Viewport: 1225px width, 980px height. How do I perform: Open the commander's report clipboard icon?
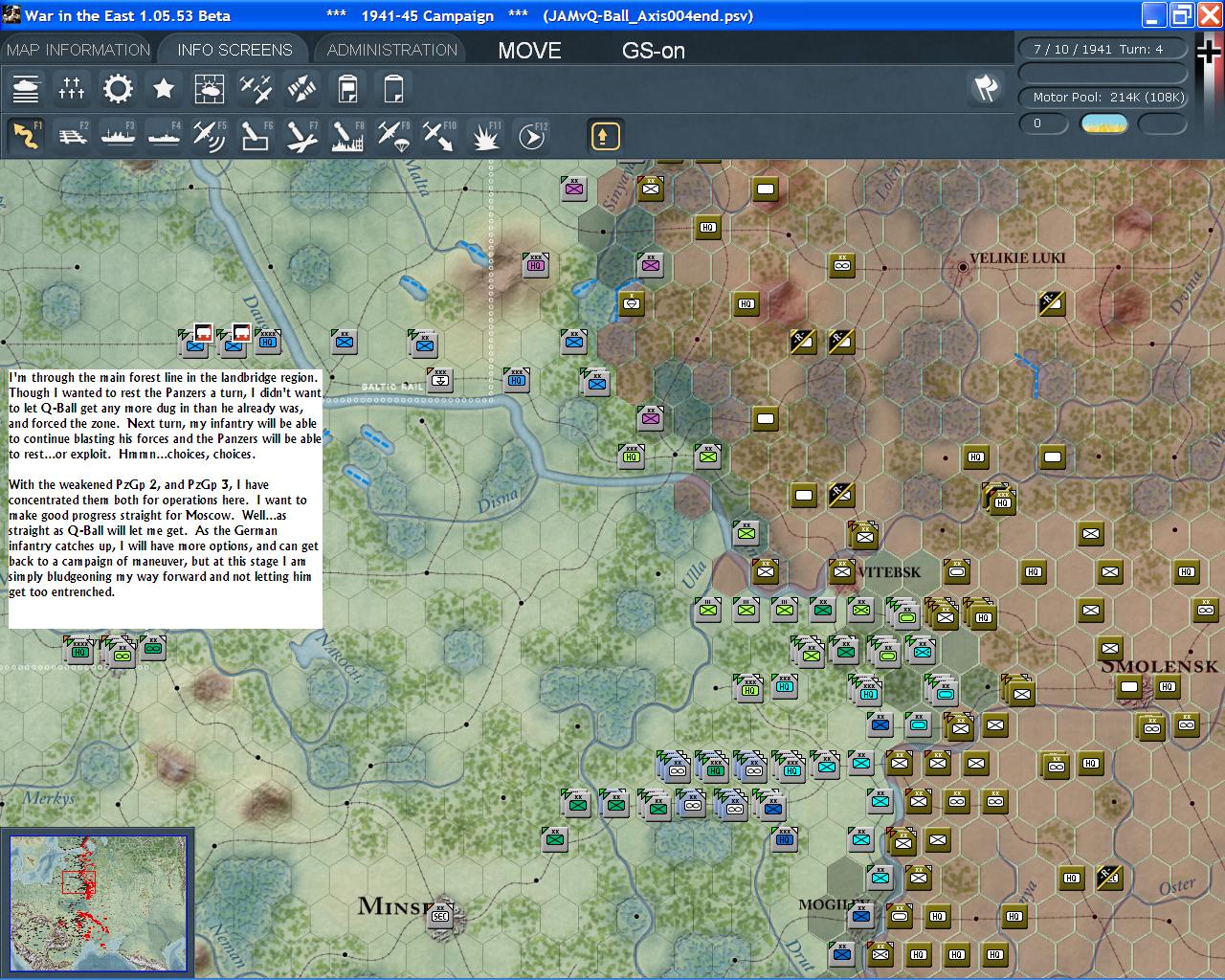coord(347,89)
